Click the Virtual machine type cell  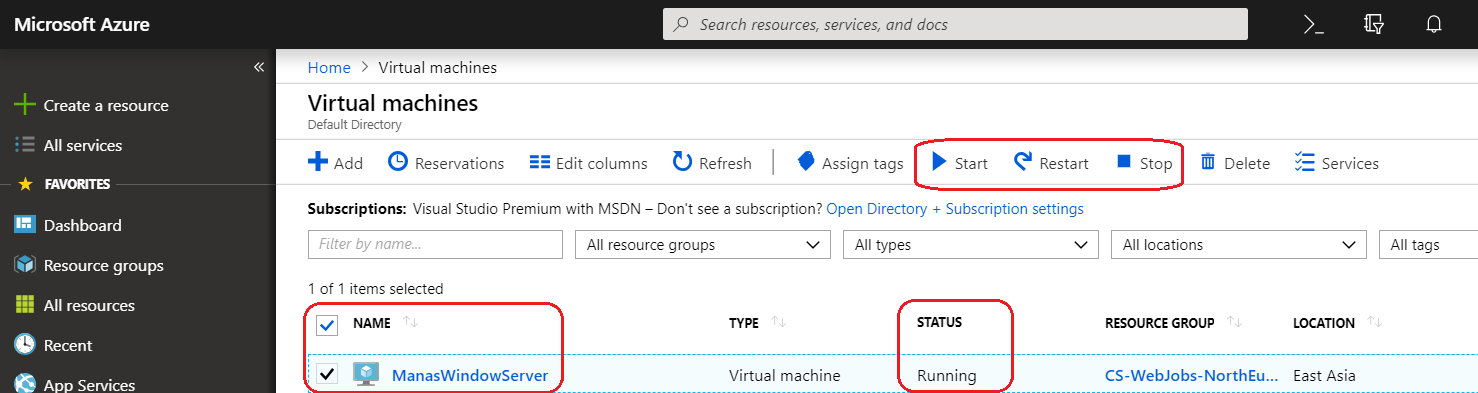point(785,375)
